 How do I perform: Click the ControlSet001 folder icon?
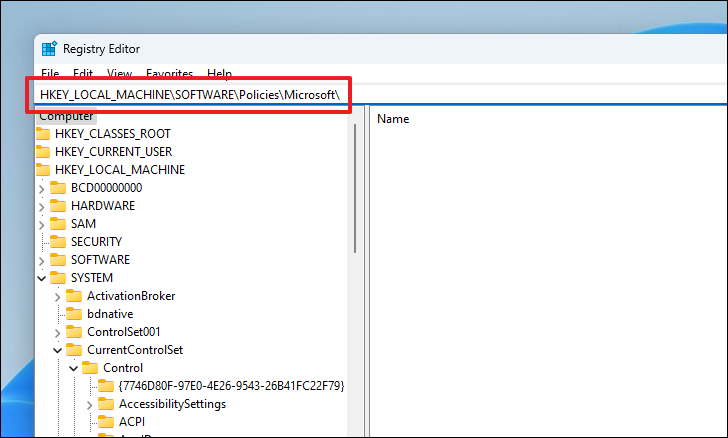coord(74,333)
